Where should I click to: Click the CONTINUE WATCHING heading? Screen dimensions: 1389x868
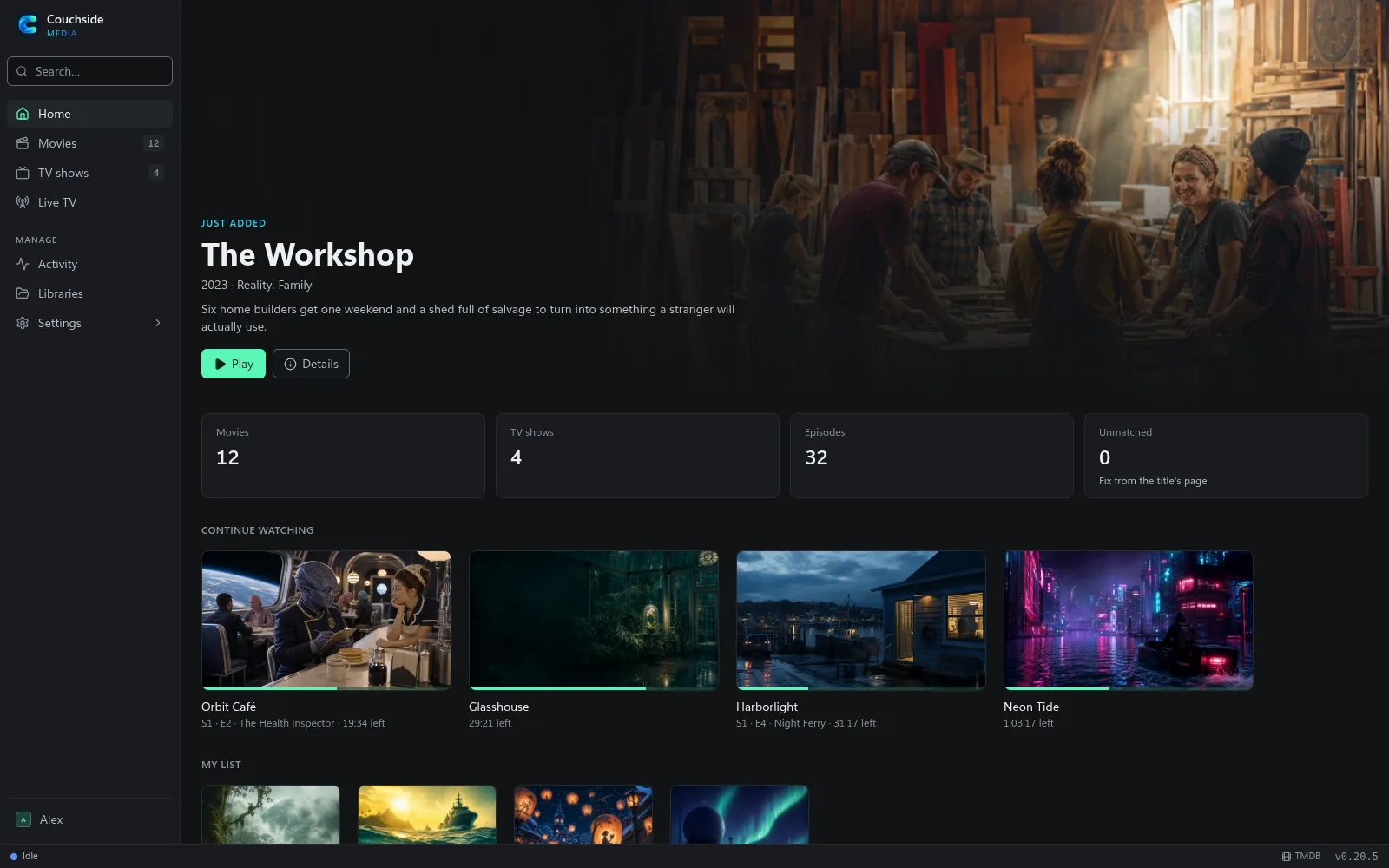(x=258, y=530)
